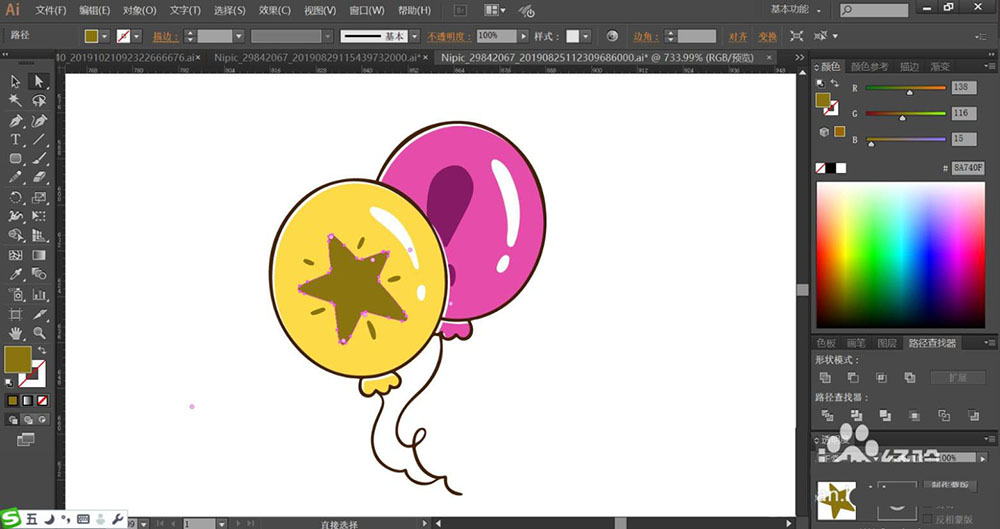Select the Eyedropper tool
Screen dimensions: 1000x529
[15, 274]
